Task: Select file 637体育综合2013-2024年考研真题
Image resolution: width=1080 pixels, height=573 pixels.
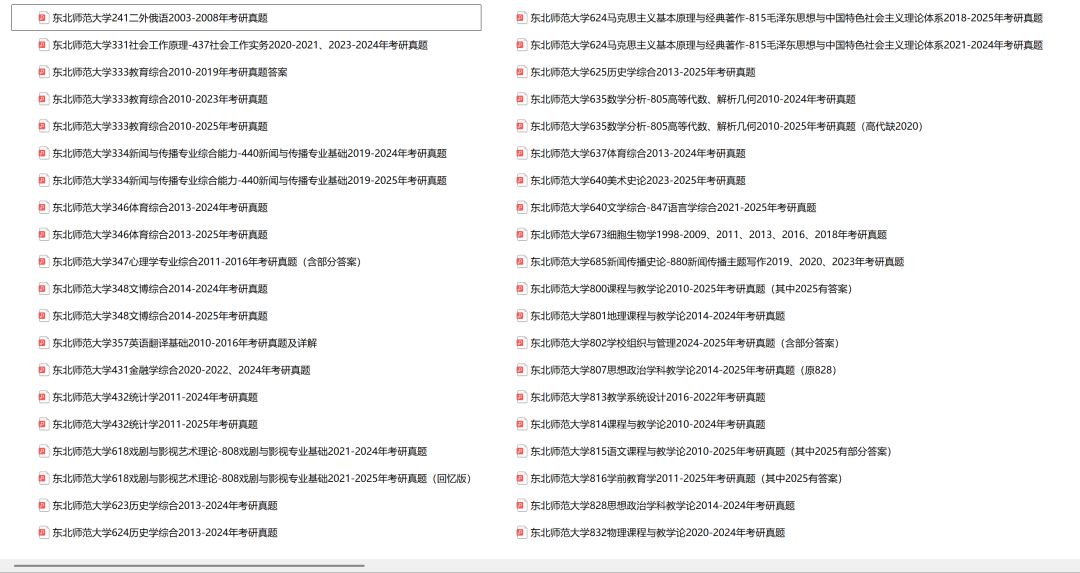Action: (638, 153)
